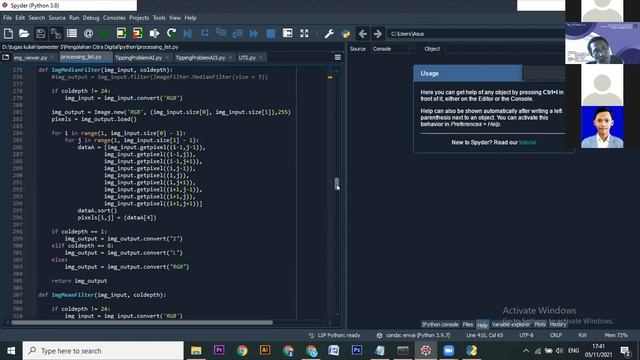The height and width of the screenshot is (360, 640).
Task: Click the taskbar search box
Action: [x=103, y=351]
